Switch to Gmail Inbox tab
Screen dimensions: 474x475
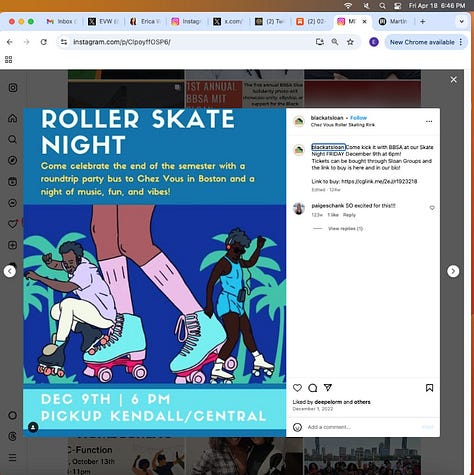pyautogui.click(x=62, y=21)
